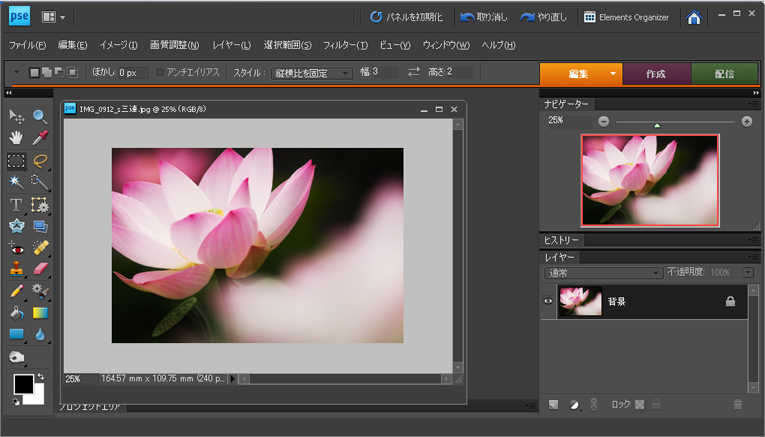Open the イメージ(I) menu
The image size is (765, 437).
pos(119,45)
